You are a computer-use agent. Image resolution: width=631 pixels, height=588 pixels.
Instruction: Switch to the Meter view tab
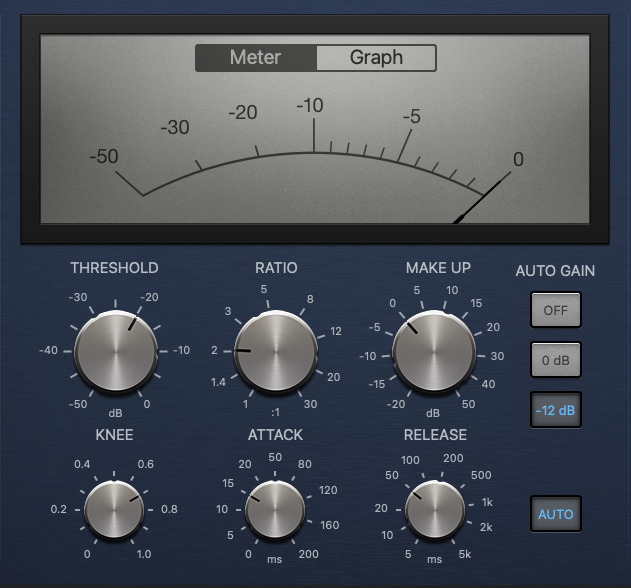pyautogui.click(x=256, y=58)
